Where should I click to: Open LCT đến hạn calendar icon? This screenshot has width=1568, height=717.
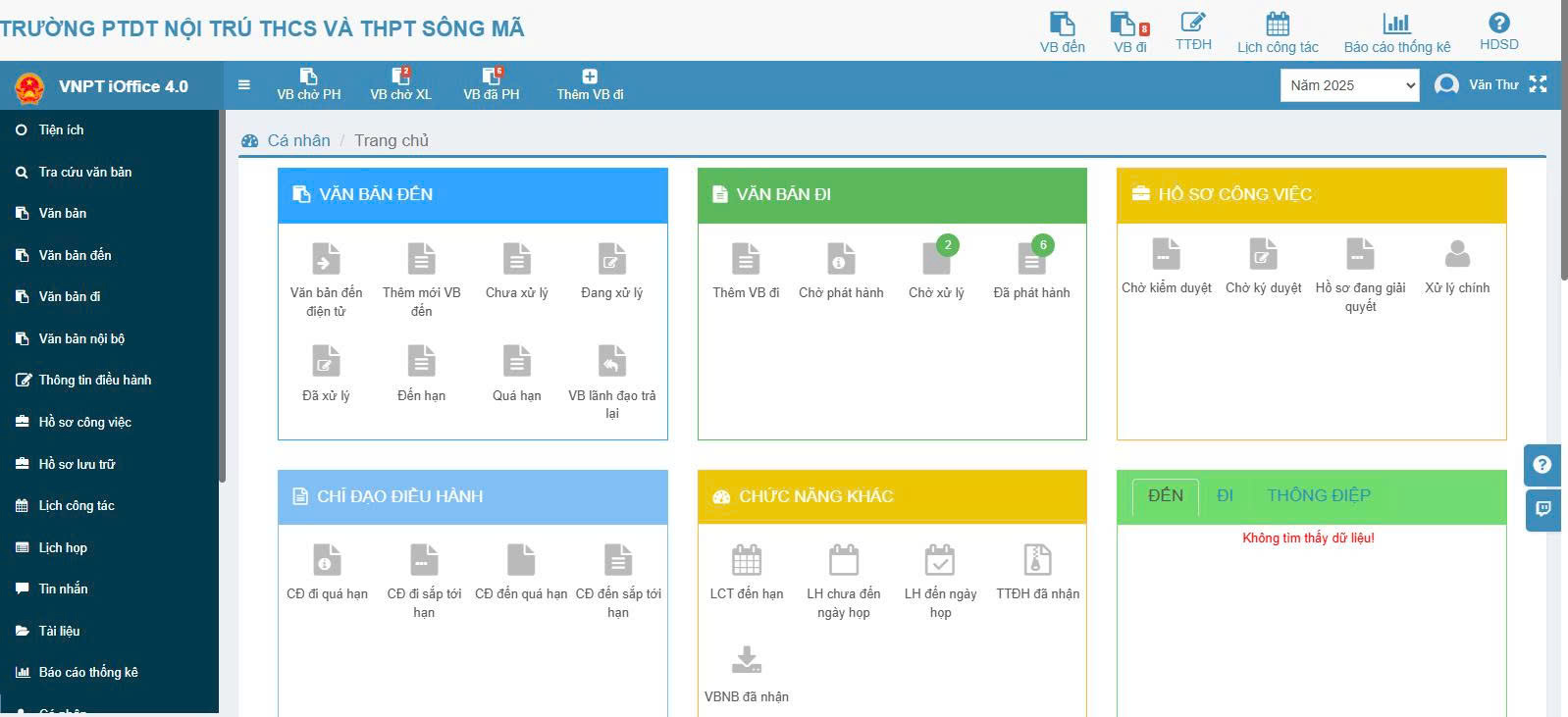pyautogui.click(x=747, y=561)
